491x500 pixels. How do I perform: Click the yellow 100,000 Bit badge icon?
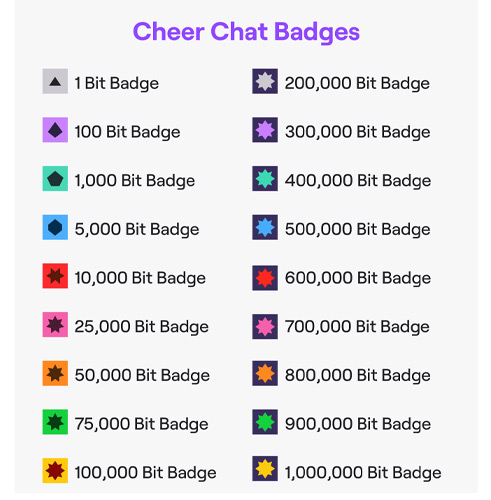55,471
